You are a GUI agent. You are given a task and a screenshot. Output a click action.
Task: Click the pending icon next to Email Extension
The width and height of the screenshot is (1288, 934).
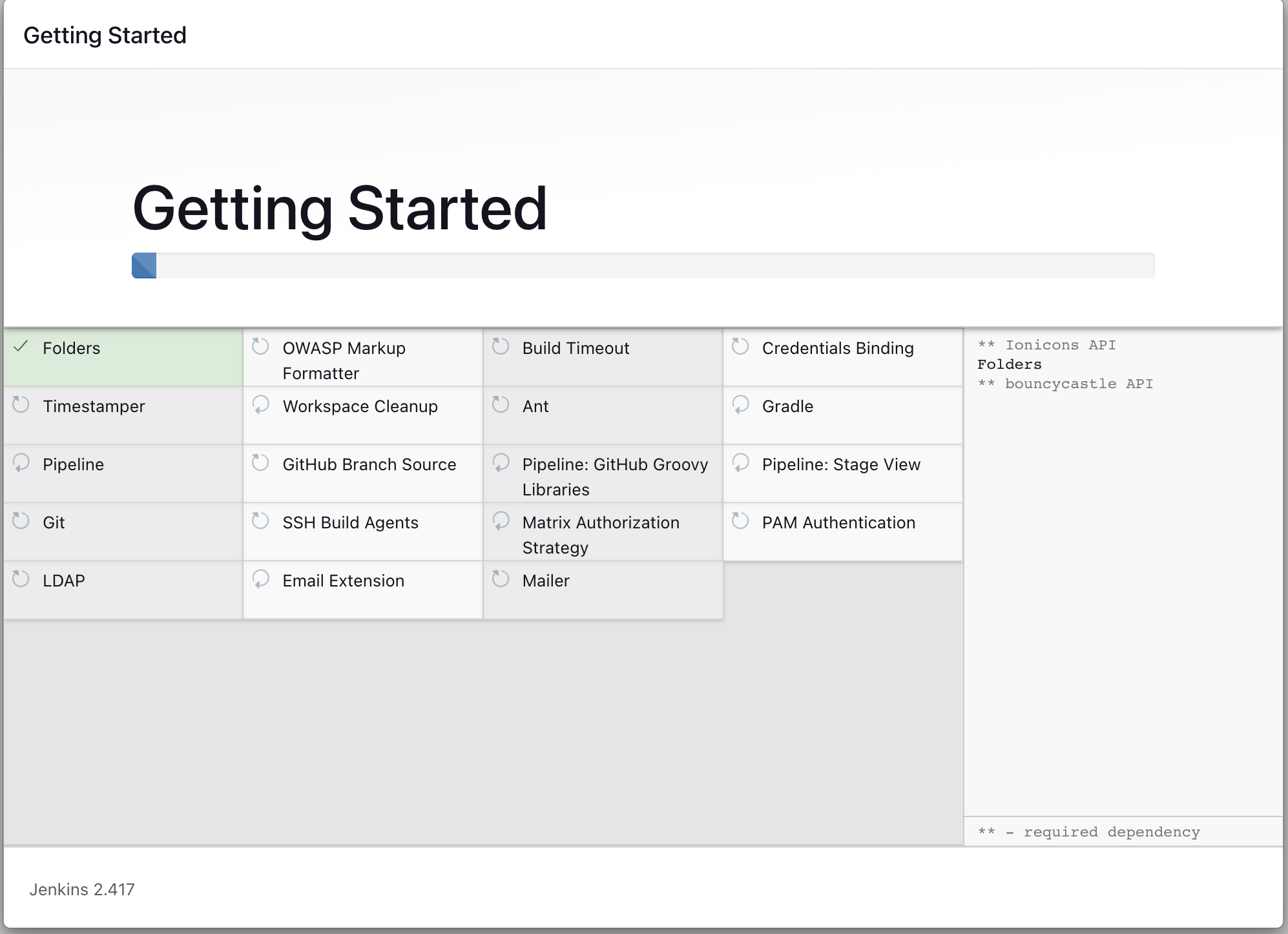pyautogui.click(x=260, y=579)
